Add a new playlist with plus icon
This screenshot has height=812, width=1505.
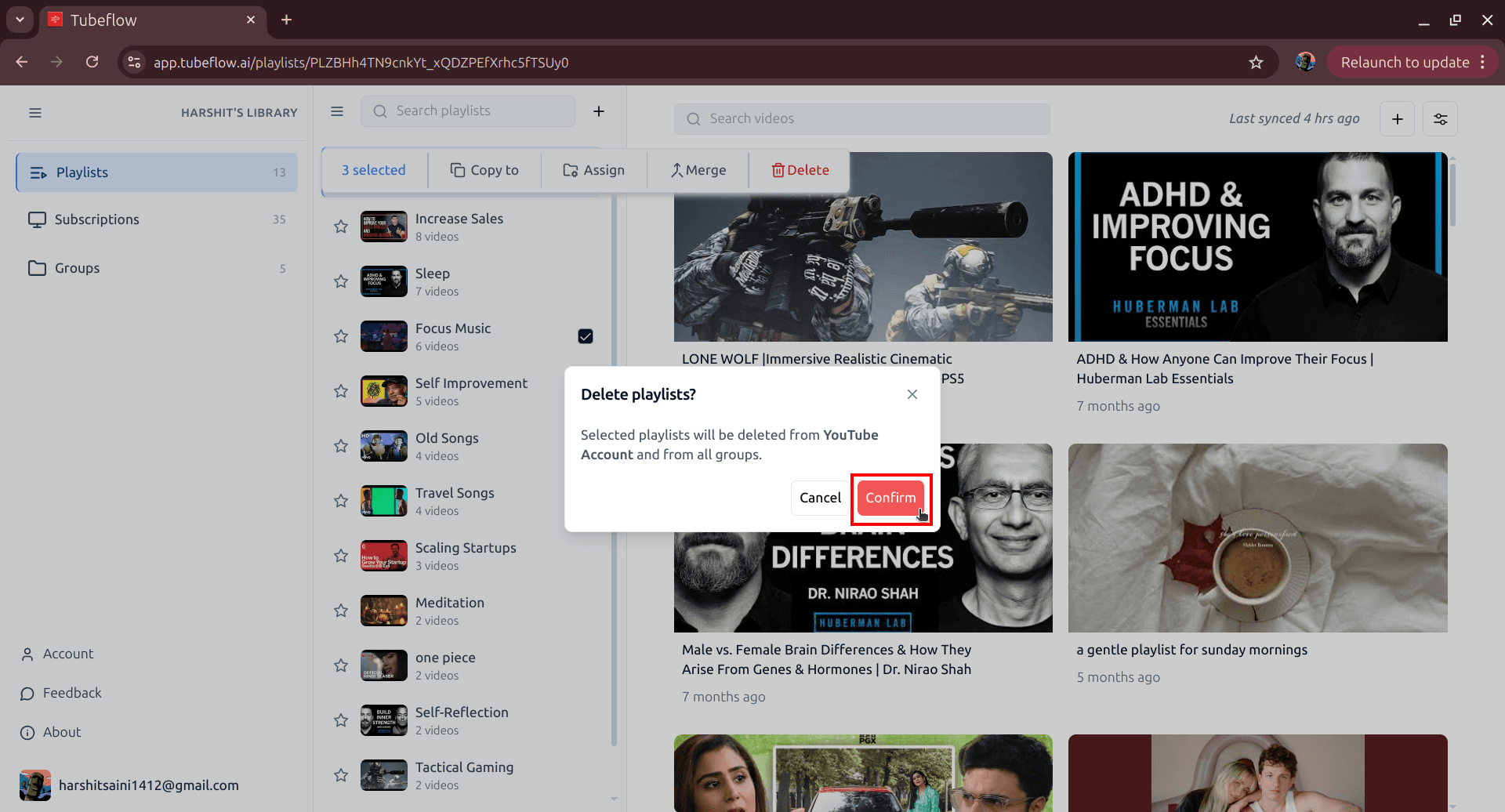[x=599, y=111]
